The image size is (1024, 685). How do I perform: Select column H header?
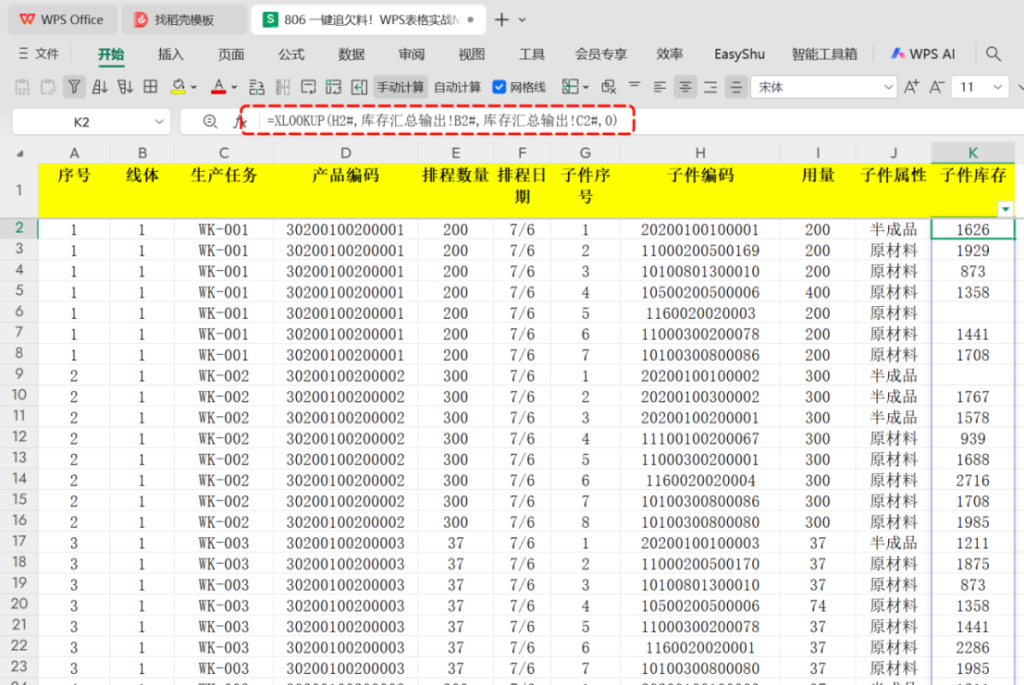(x=699, y=153)
